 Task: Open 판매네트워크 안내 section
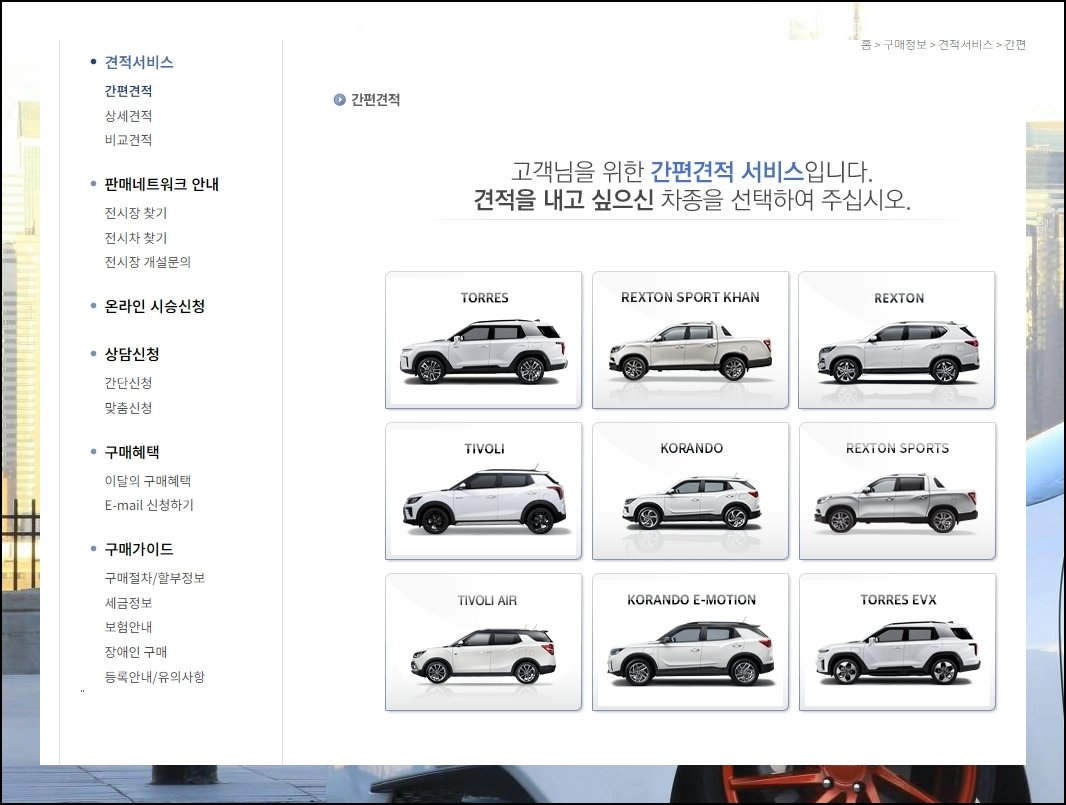[x=161, y=184]
